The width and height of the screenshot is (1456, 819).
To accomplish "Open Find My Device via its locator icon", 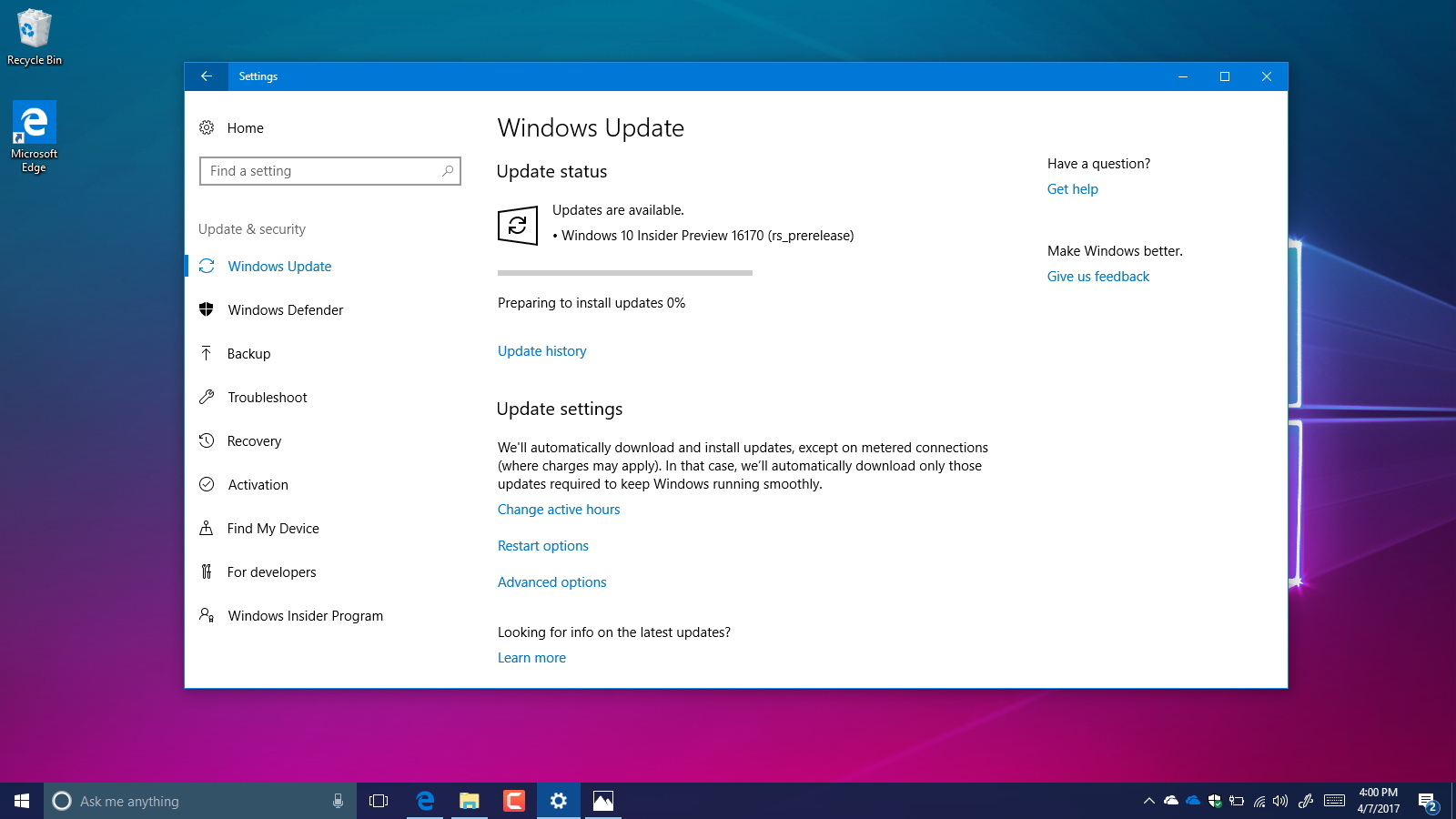I will (x=207, y=528).
